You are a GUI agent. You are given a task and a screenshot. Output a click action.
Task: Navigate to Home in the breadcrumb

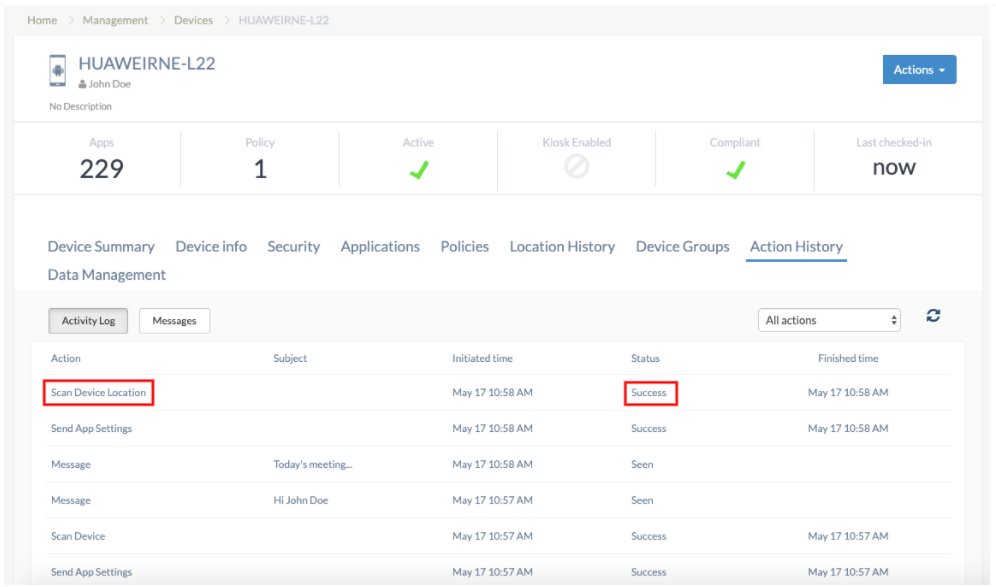pyautogui.click(x=42, y=20)
